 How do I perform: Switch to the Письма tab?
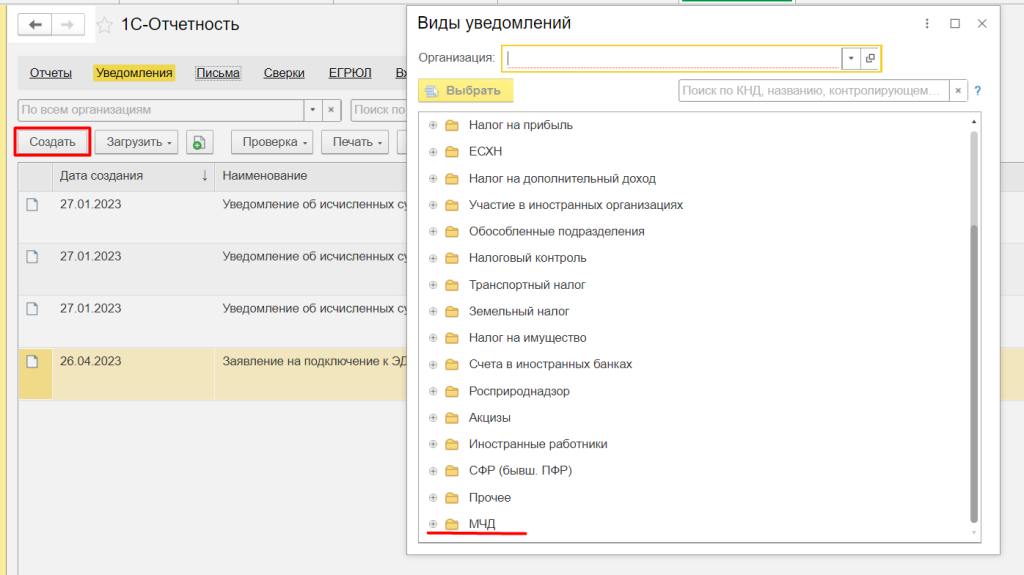(x=217, y=73)
